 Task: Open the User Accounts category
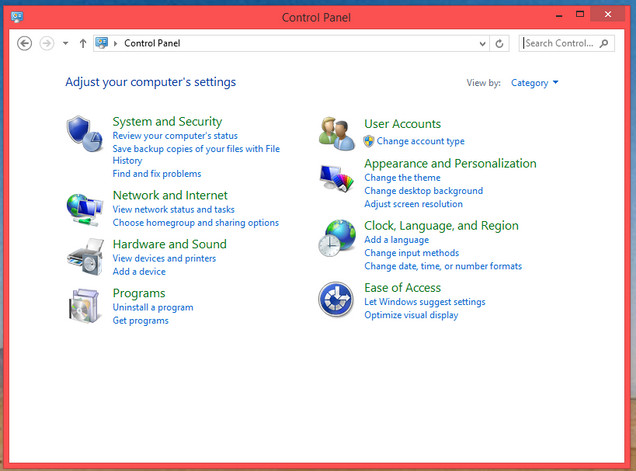[x=402, y=124]
